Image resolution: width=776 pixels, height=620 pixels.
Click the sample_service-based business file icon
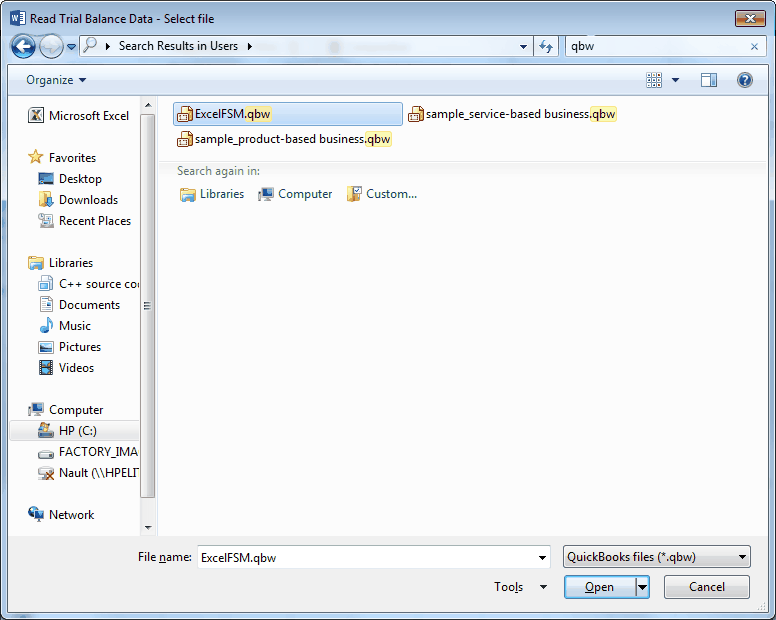tap(416, 114)
